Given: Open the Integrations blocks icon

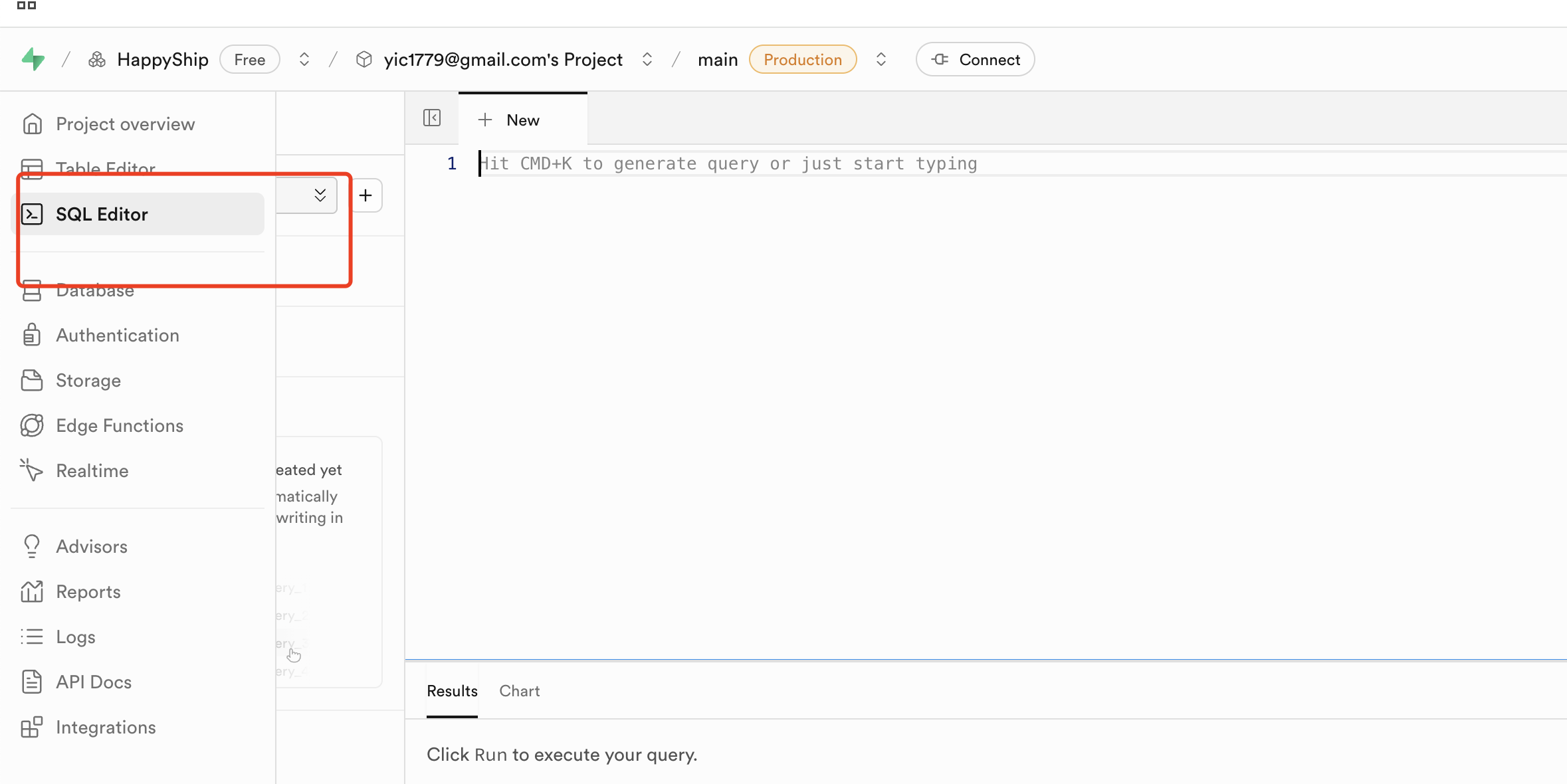Looking at the screenshot, I should [x=32, y=727].
